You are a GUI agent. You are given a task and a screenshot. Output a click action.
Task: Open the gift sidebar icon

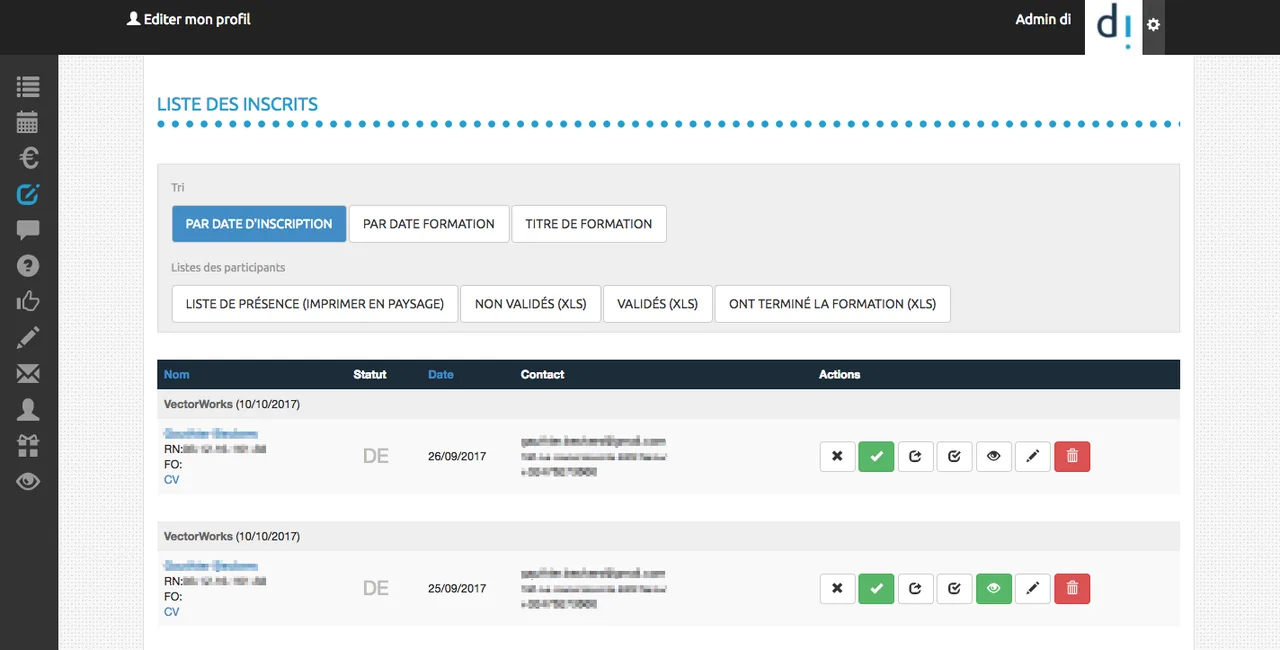[28, 445]
